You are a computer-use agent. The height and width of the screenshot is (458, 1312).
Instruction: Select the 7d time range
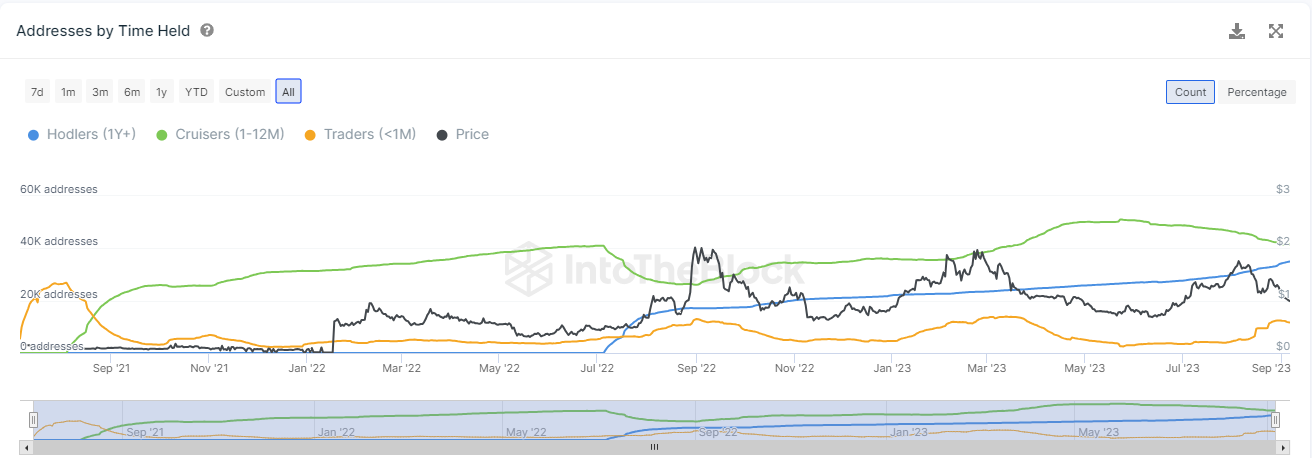tap(37, 92)
